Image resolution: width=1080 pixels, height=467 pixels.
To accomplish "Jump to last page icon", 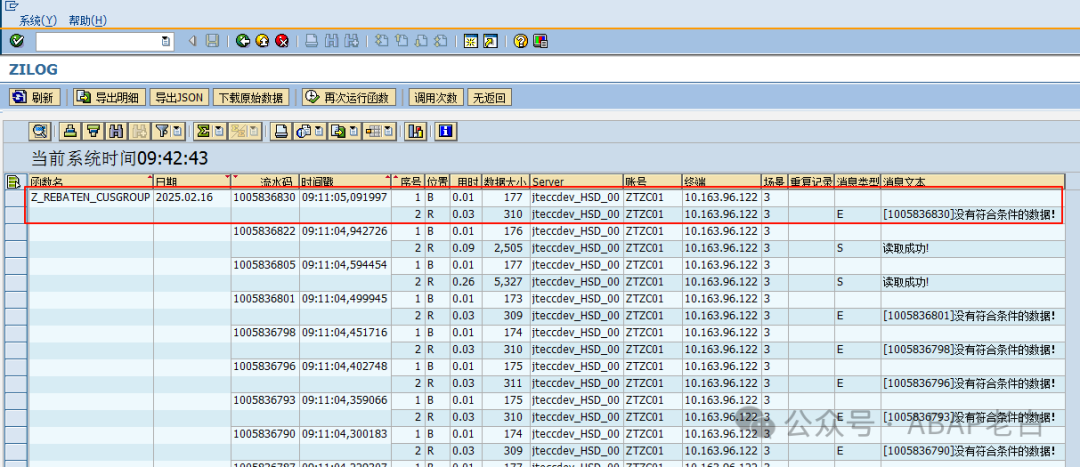I will pos(442,41).
